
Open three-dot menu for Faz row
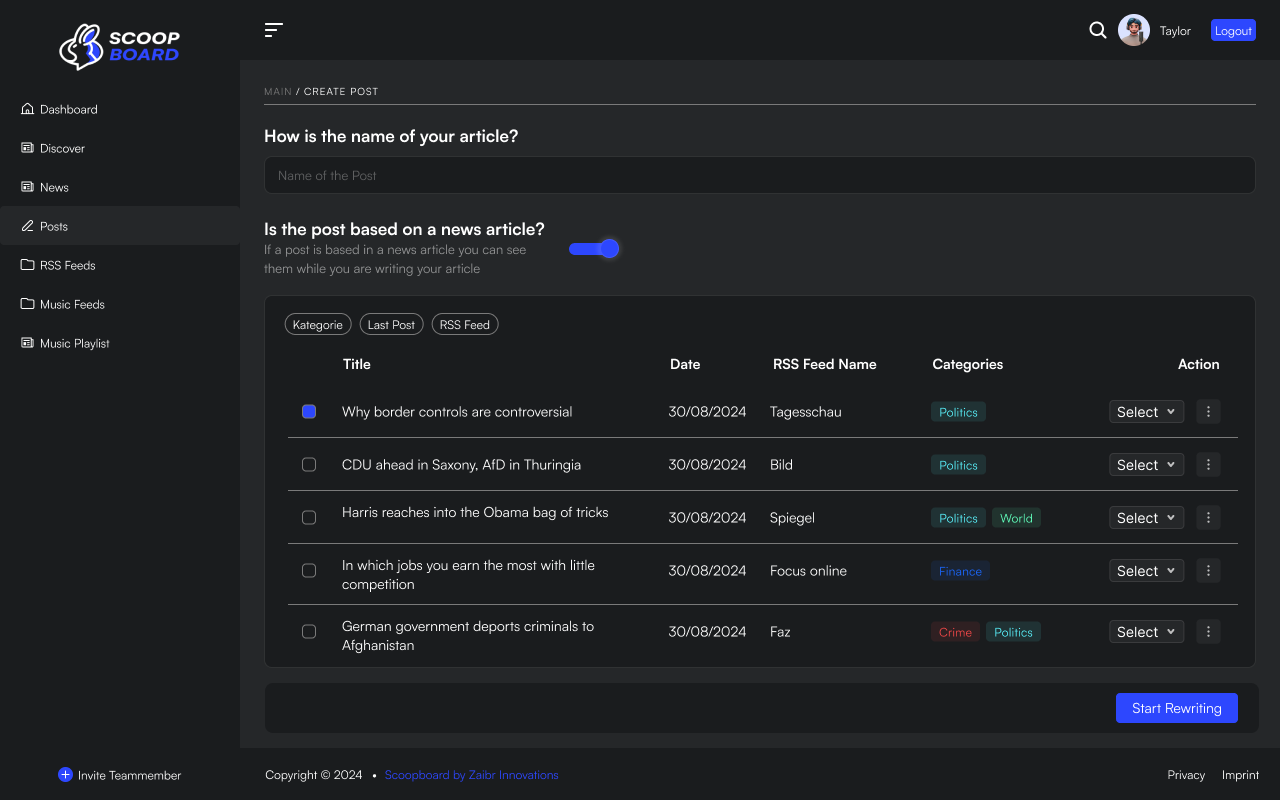[1208, 631]
